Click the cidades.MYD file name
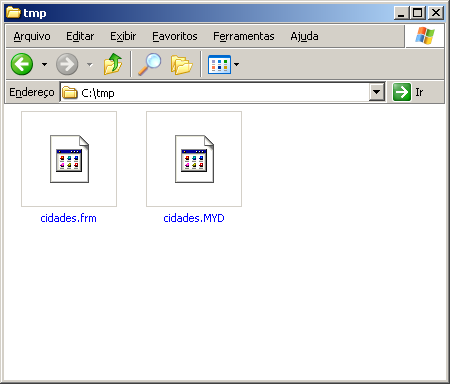 pyautogui.click(x=194, y=218)
